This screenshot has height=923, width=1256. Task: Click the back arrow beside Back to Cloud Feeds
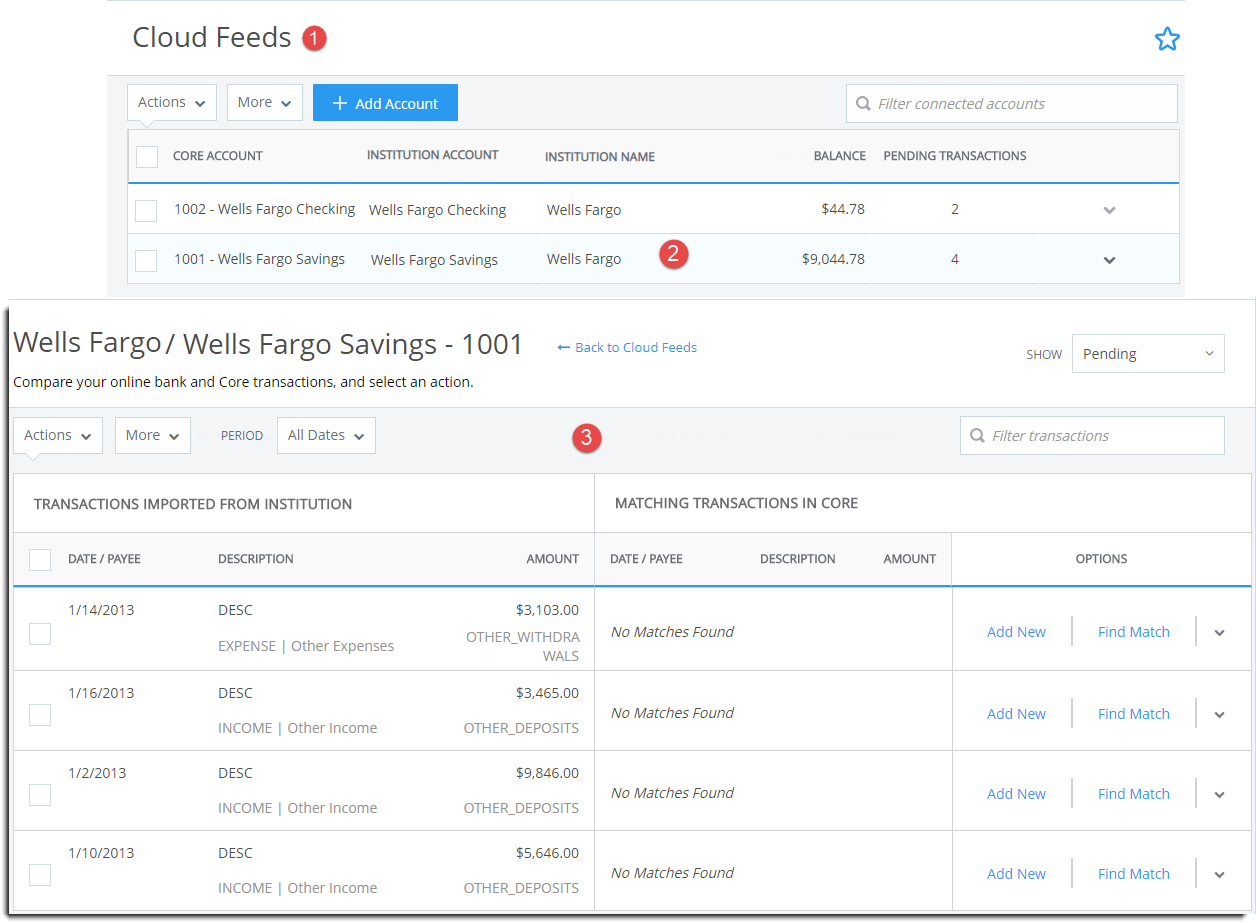(564, 348)
